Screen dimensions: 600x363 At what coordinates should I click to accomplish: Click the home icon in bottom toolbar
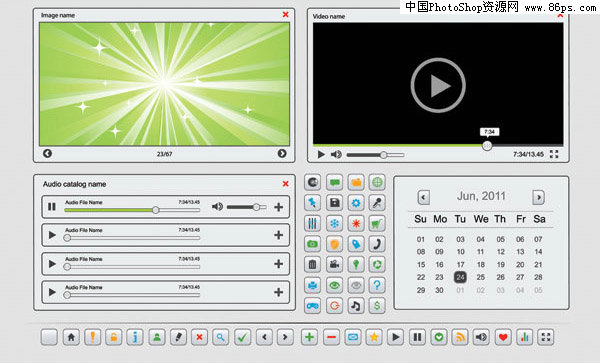71,337
